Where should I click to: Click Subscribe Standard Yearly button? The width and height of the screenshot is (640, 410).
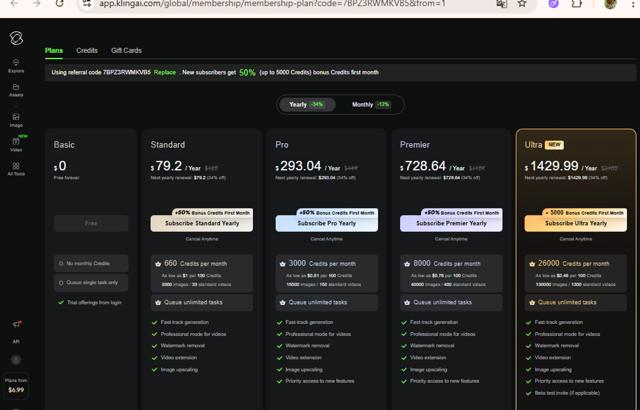202,224
